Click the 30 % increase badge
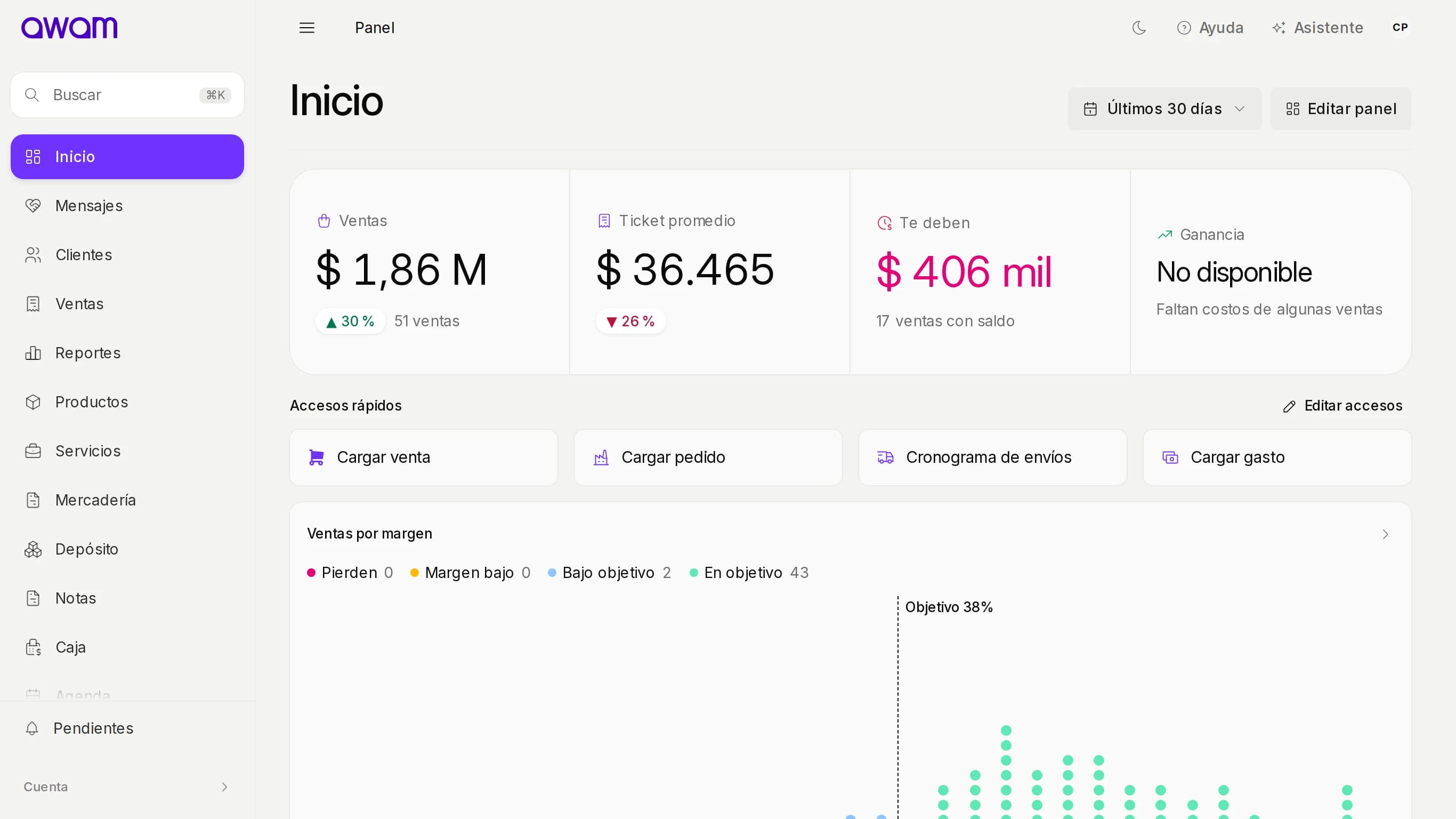 [351, 322]
